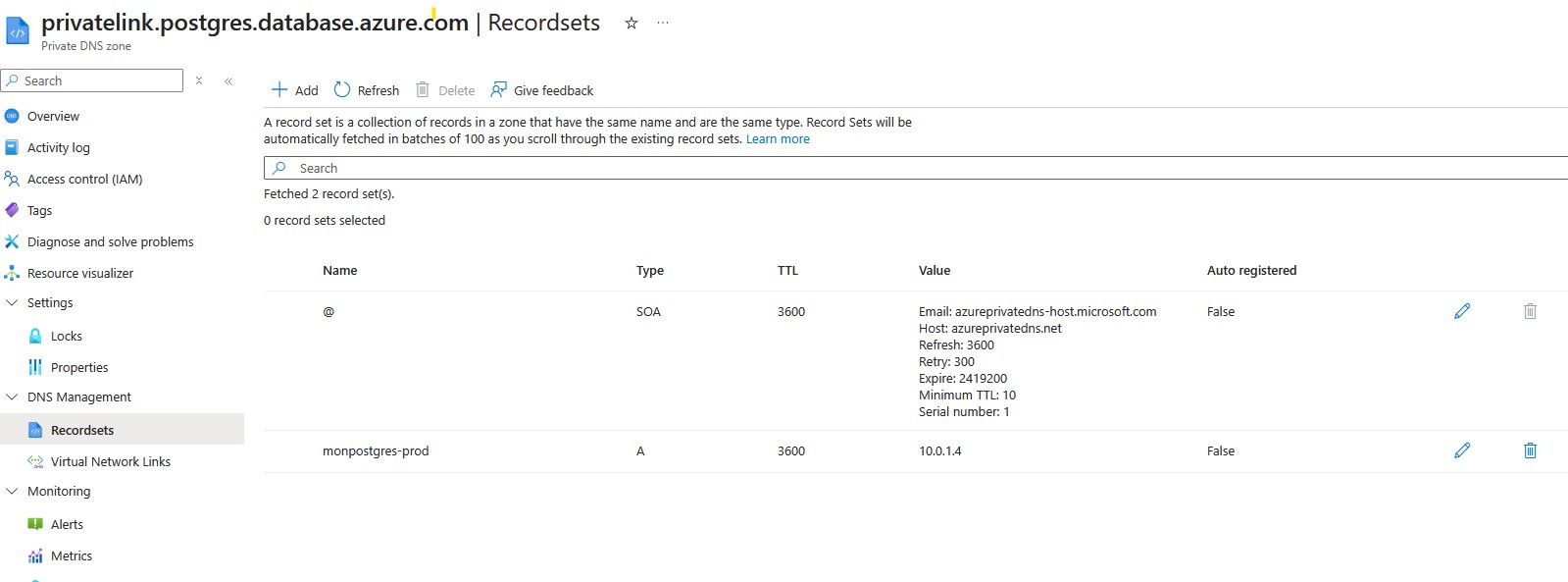
Task: Collapse the DNS Management section
Action: point(12,397)
